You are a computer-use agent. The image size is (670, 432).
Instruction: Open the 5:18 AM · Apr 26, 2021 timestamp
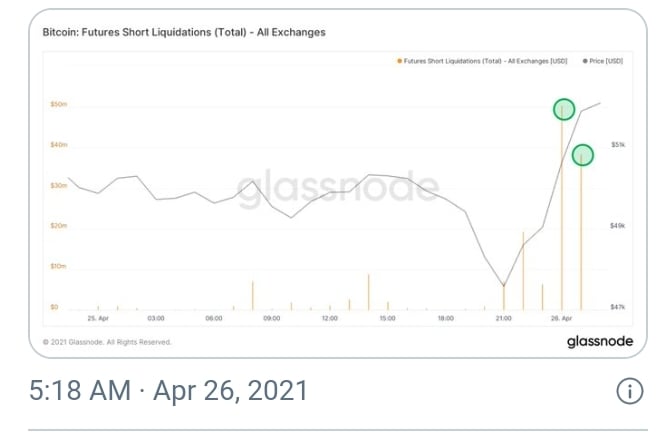(x=168, y=391)
